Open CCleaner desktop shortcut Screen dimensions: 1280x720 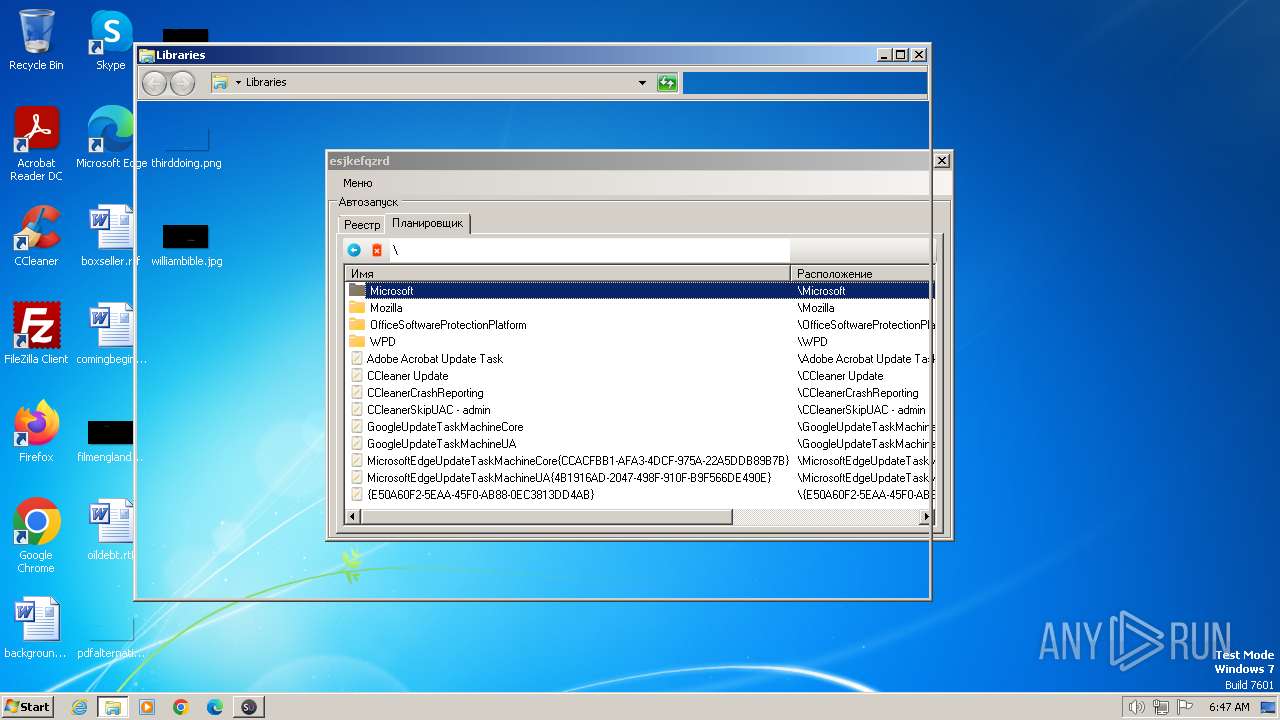36,236
